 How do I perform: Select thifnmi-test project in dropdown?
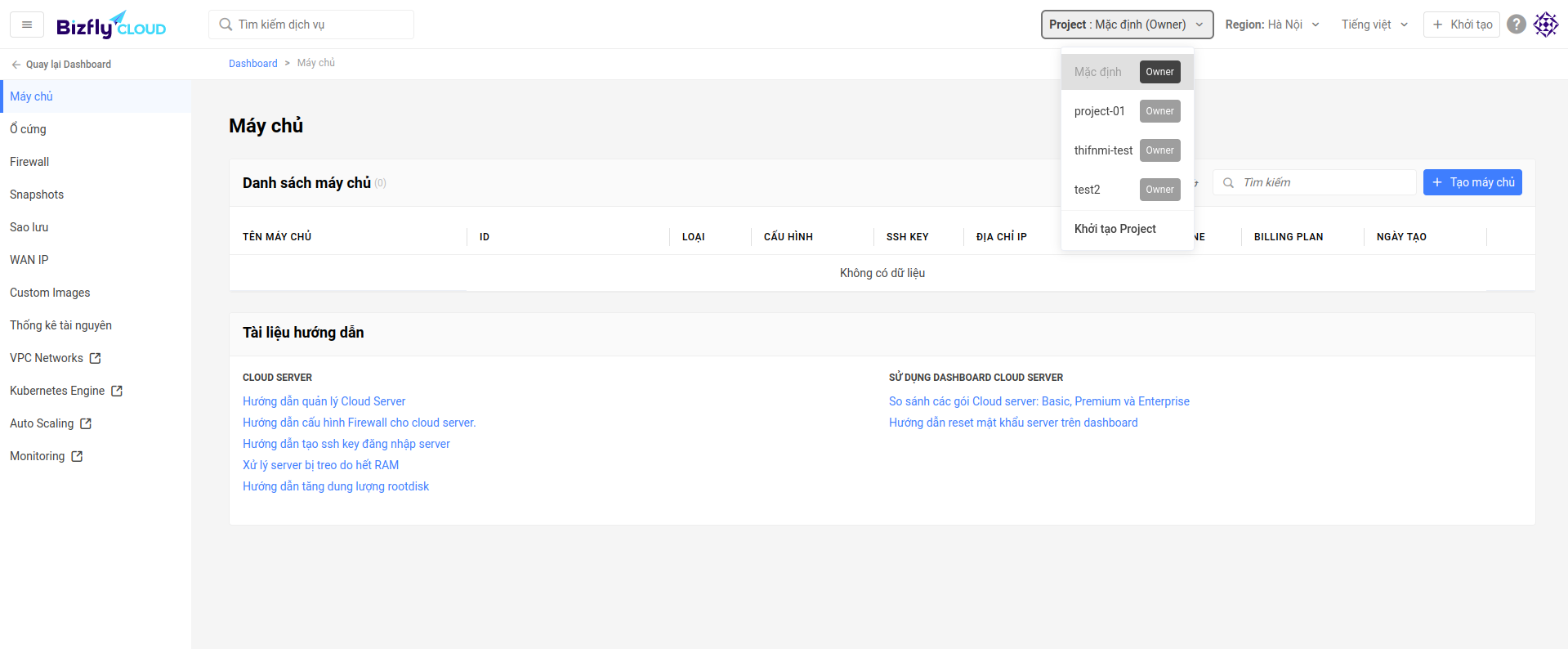click(1103, 150)
